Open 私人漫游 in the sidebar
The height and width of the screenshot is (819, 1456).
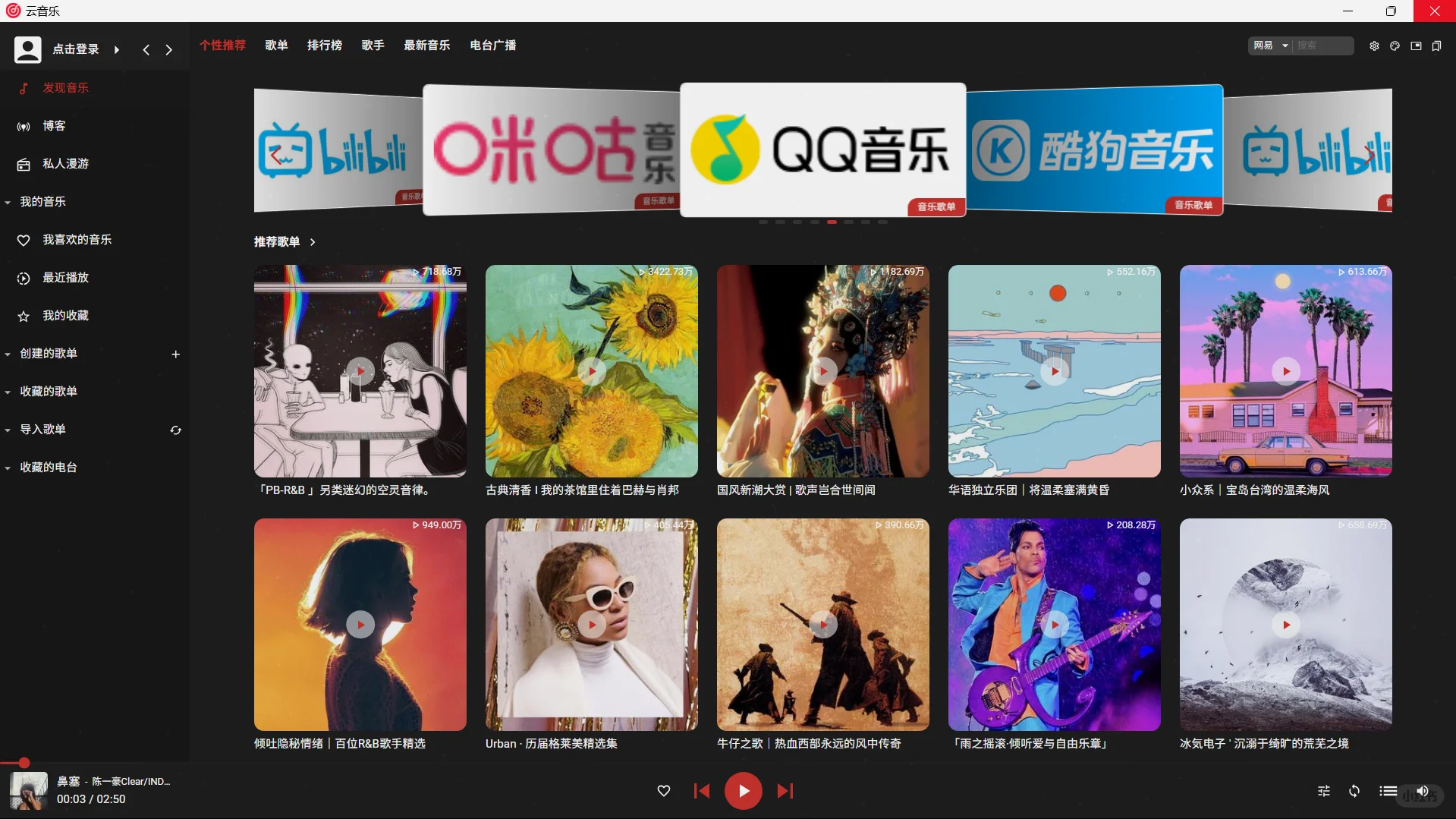[x=95, y=164]
